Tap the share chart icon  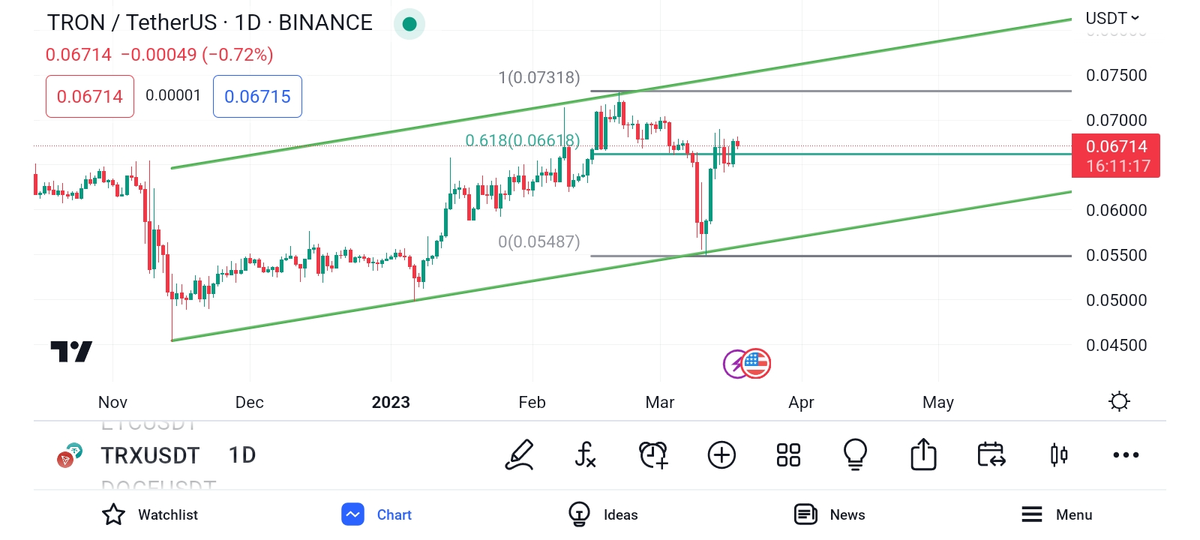923,455
